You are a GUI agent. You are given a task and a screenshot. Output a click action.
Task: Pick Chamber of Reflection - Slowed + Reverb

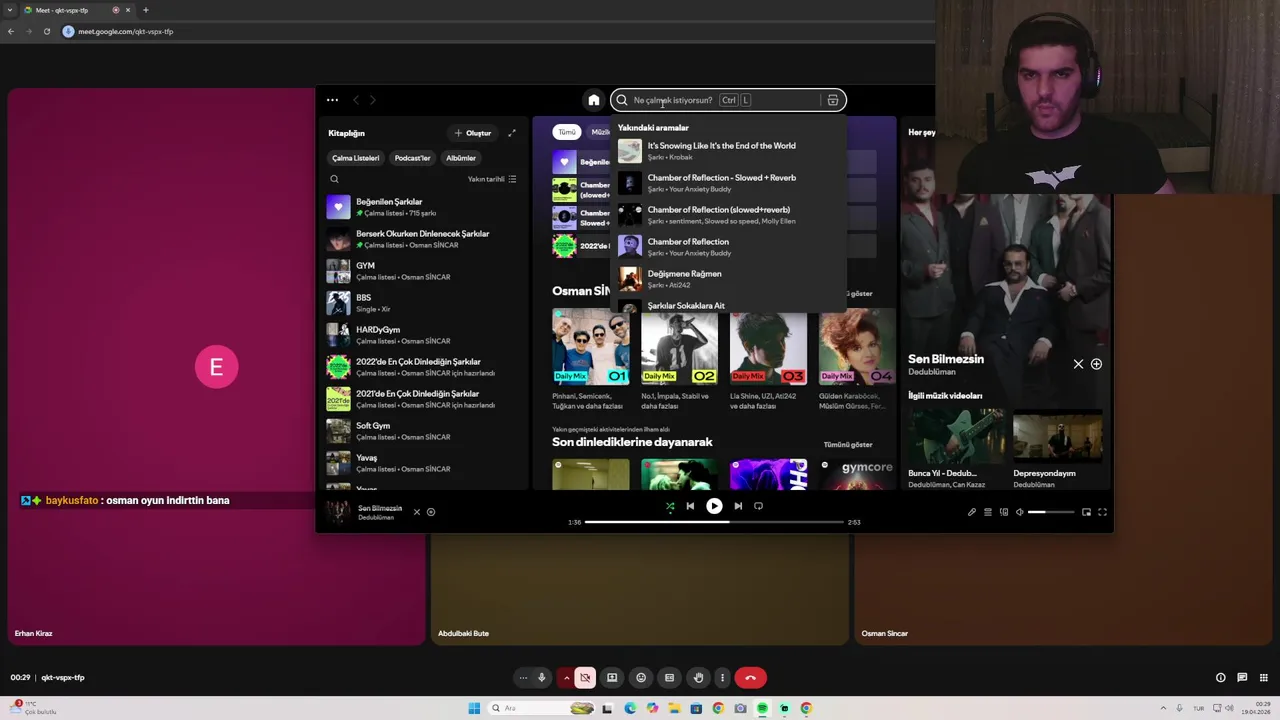730,183
